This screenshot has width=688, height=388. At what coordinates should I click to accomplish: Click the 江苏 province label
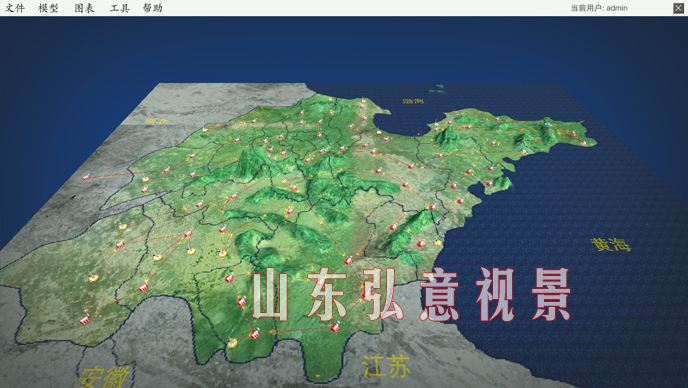(x=387, y=366)
